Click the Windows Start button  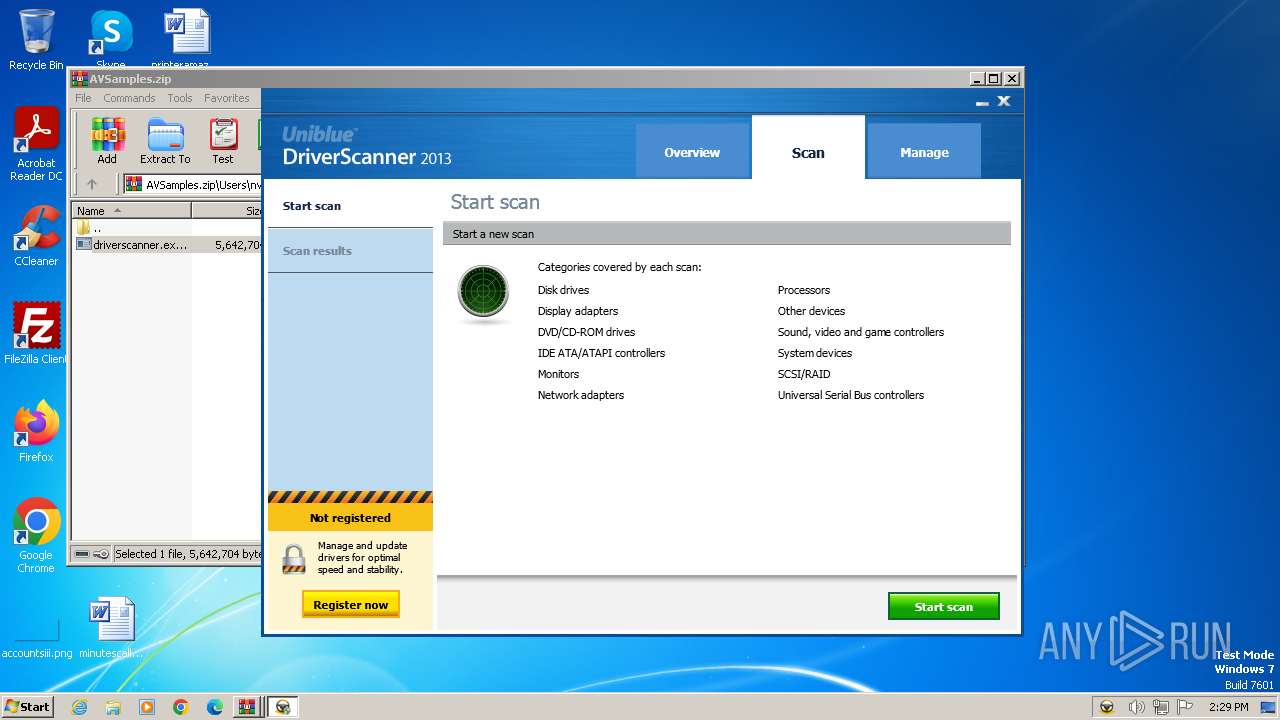[27, 706]
